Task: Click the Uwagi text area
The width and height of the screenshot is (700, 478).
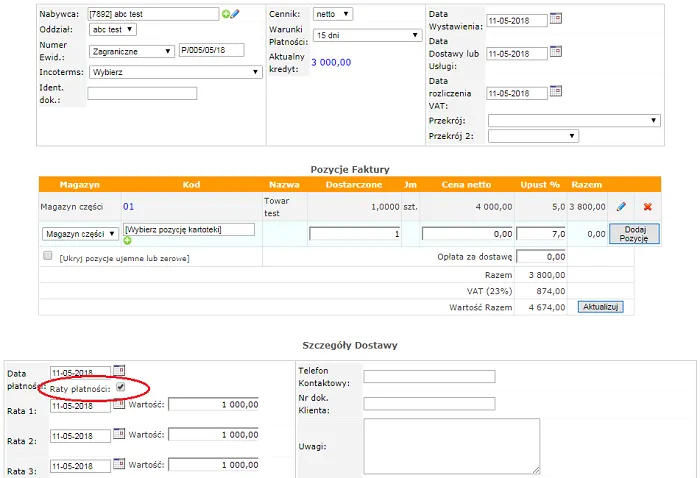Action: click(451, 445)
